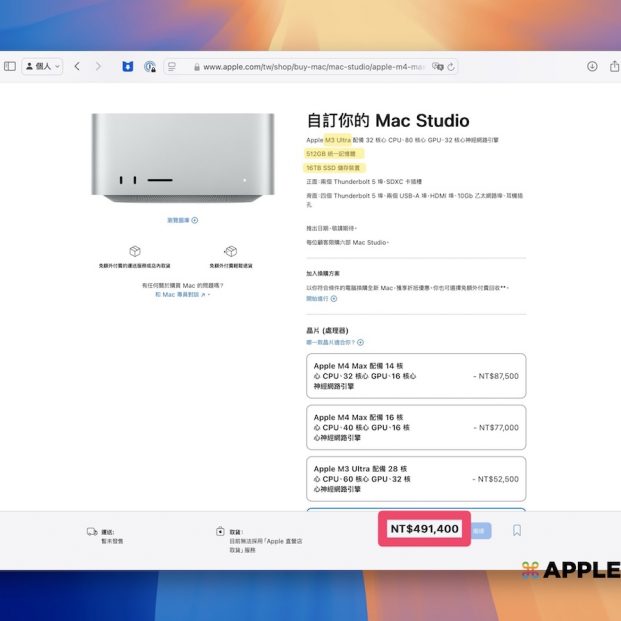Click the blue Bitwarden shield extension icon
This screenshot has width=621, height=621.
pos(127,66)
